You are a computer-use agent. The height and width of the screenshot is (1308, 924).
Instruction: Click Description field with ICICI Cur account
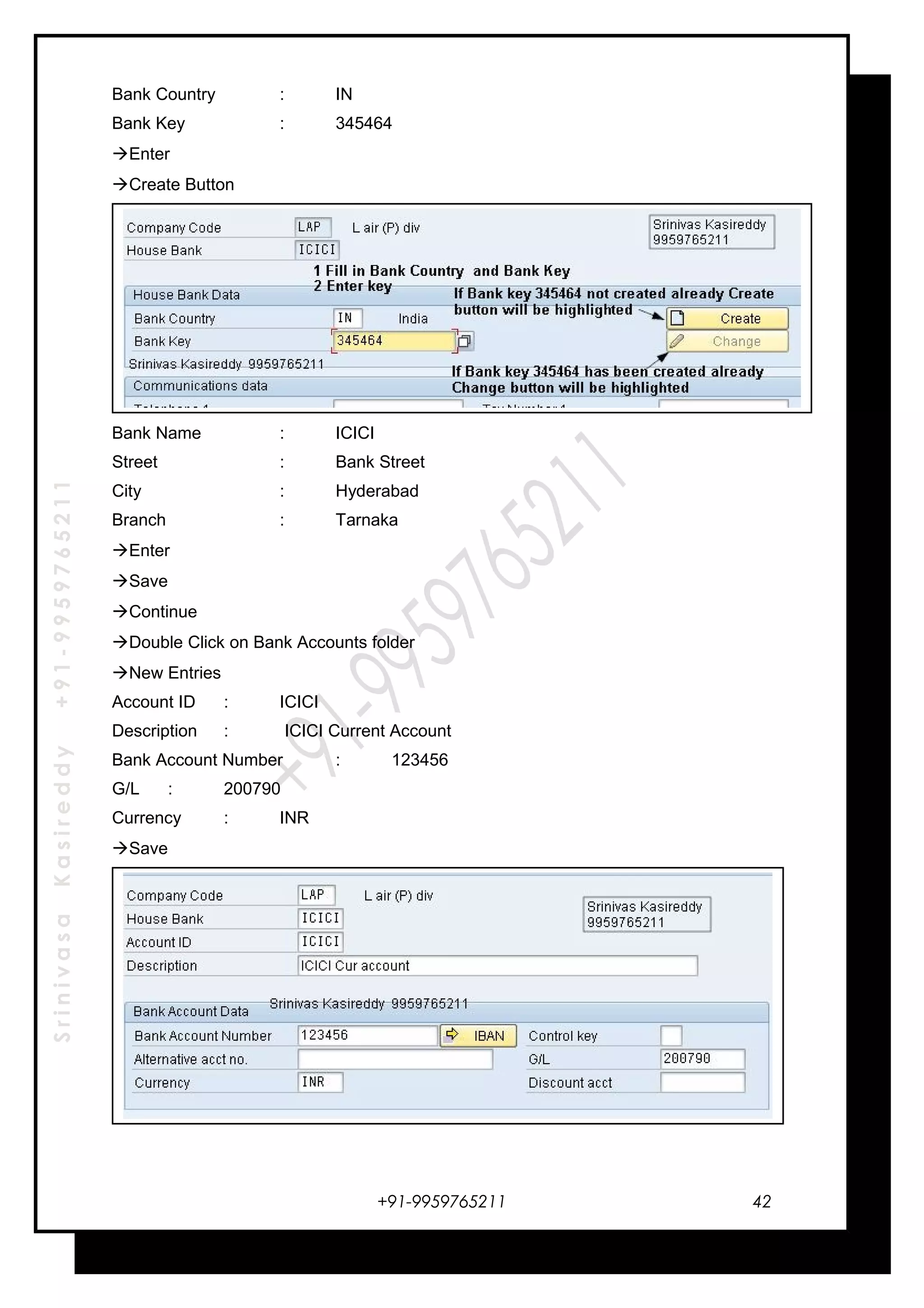[x=497, y=965]
